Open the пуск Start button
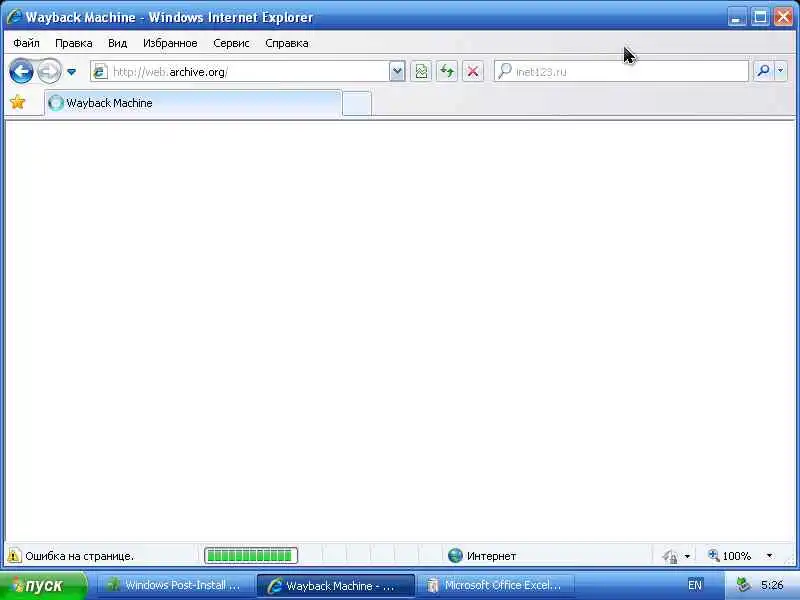The image size is (800, 600). pos(43,585)
